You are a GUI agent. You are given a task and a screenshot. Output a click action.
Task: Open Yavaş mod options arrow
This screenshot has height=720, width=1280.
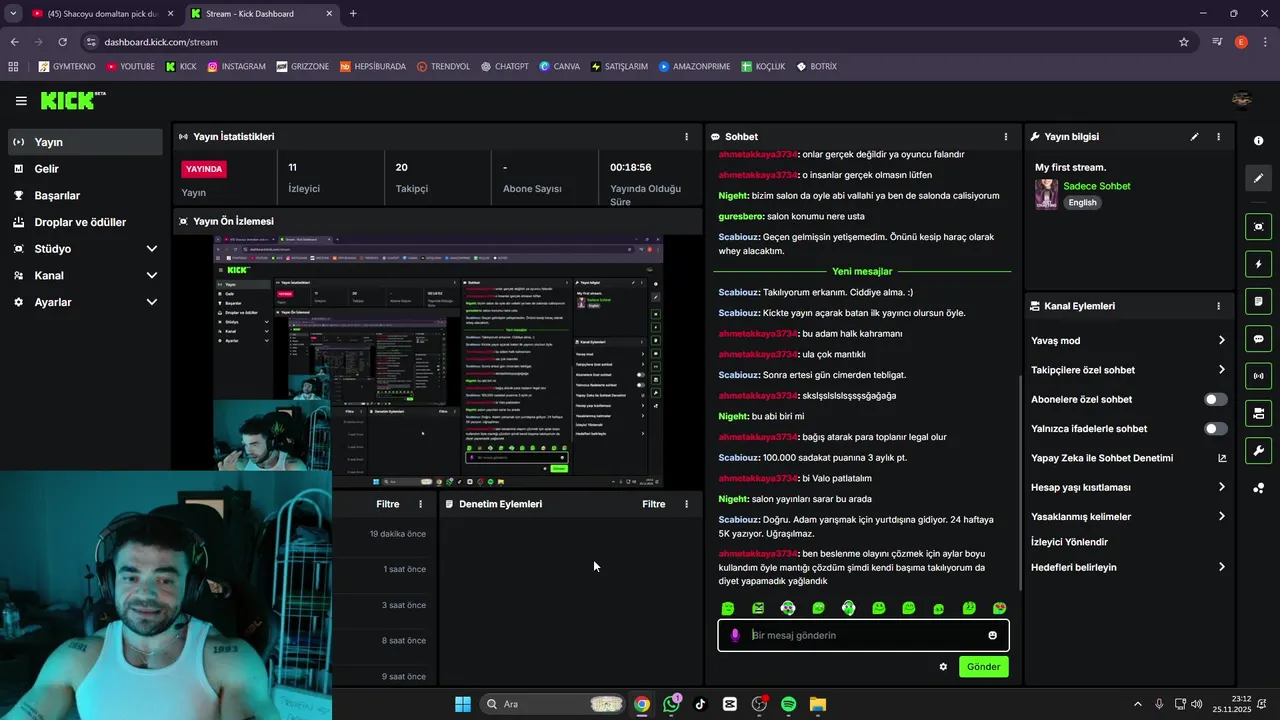tap(1222, 341)
